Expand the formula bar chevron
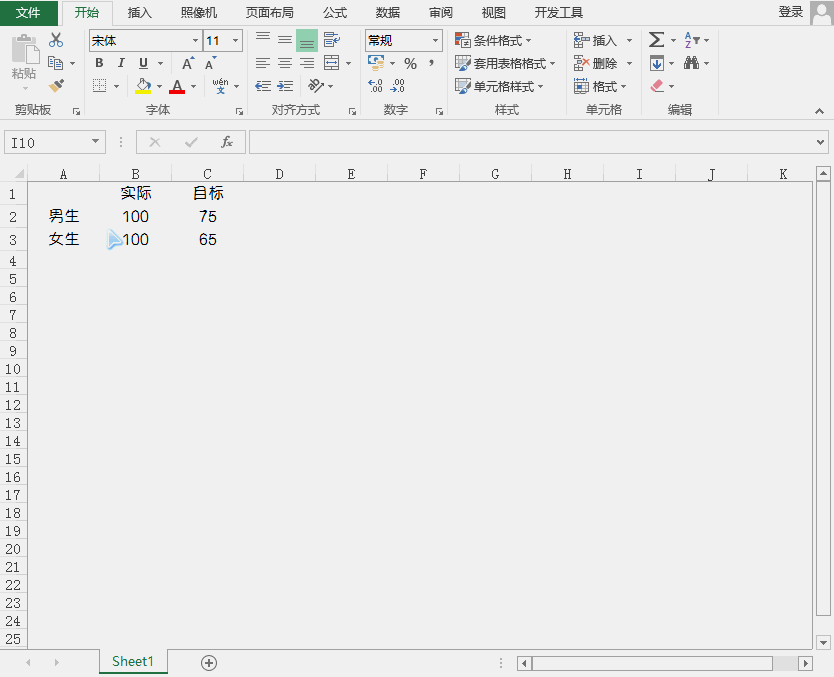Image resolution: width=834 pixels, height=677 pixels. pos(820,142)
